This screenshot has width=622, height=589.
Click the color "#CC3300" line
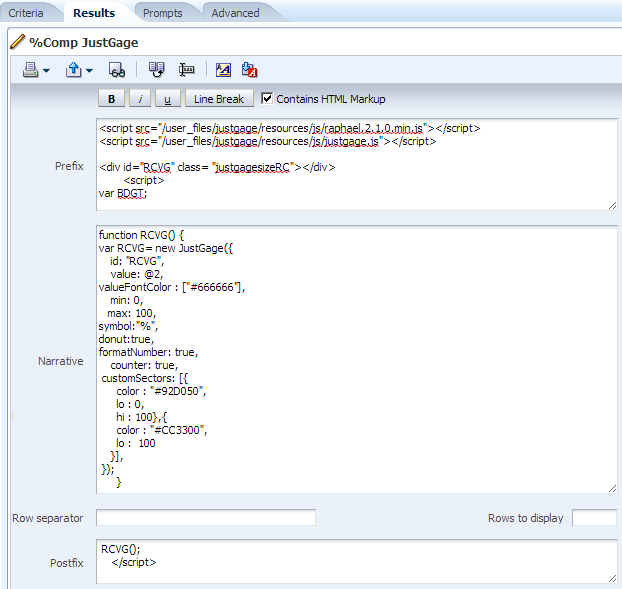(x=162, y=430)
